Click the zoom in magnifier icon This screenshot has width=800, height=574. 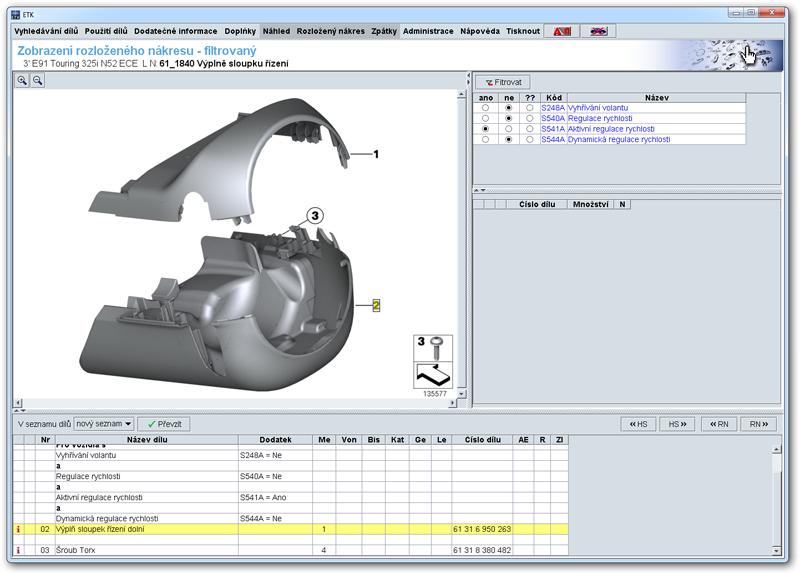22,81
